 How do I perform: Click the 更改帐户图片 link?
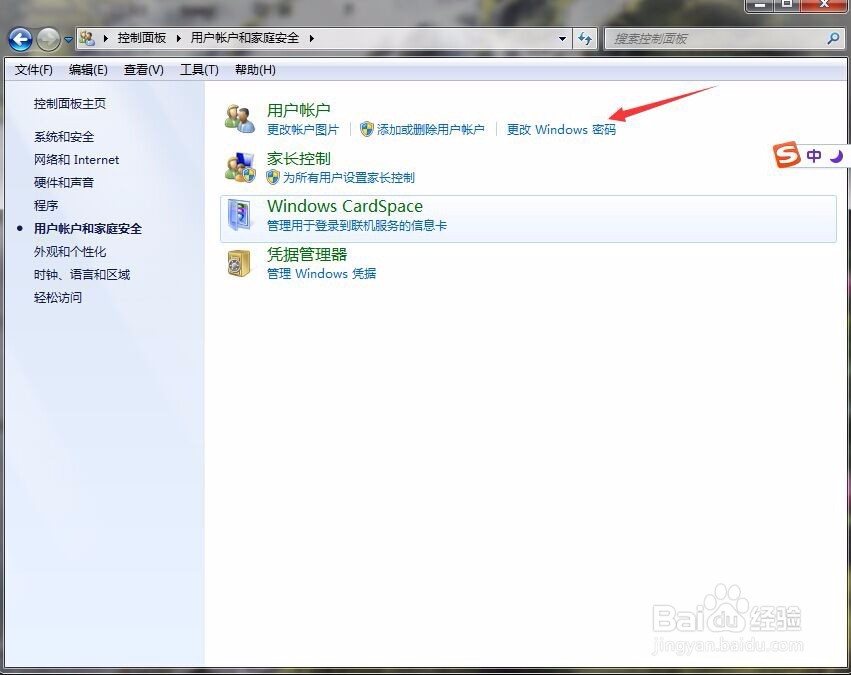303,129
